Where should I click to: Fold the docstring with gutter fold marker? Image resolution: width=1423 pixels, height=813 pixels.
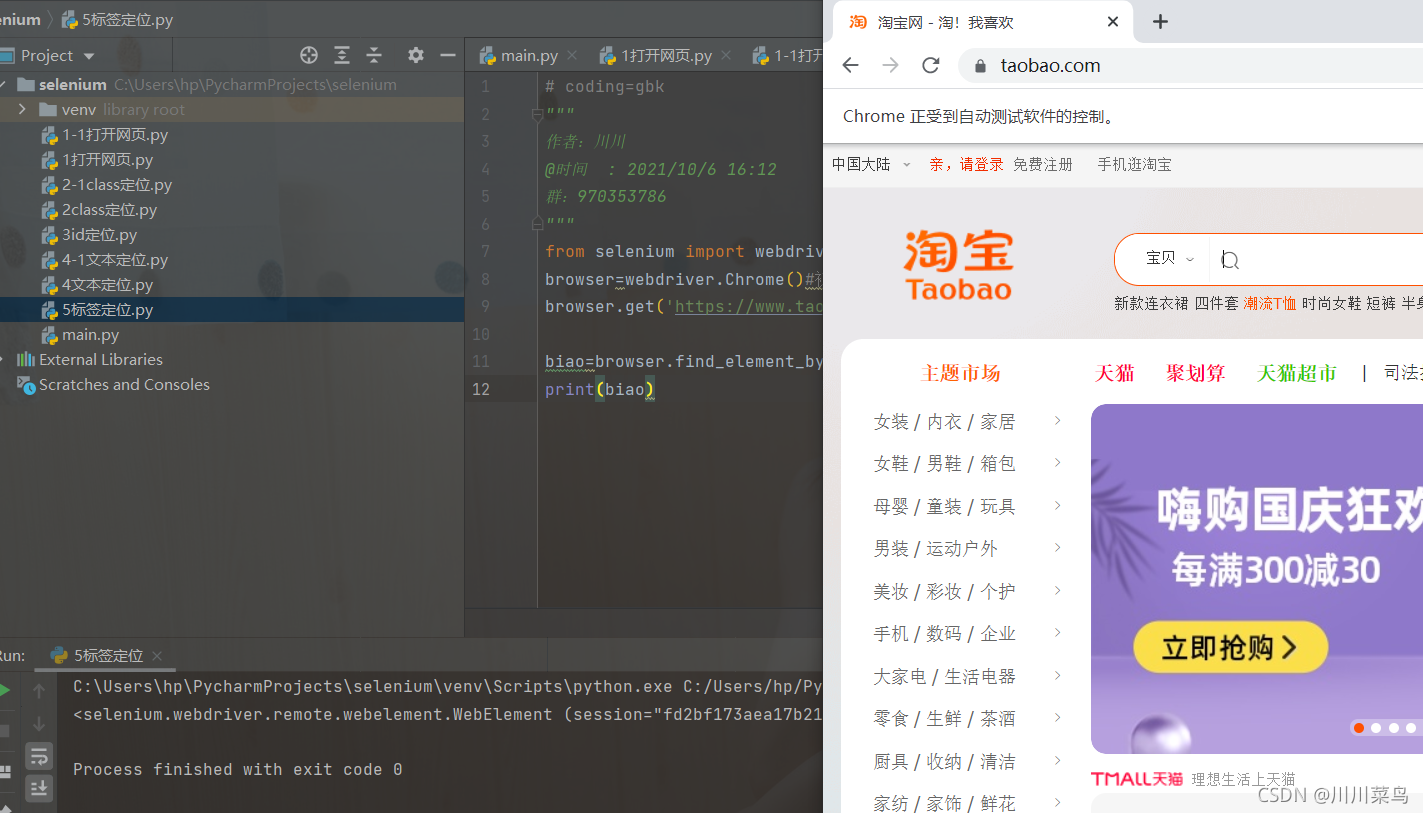(x=537, y=115)
